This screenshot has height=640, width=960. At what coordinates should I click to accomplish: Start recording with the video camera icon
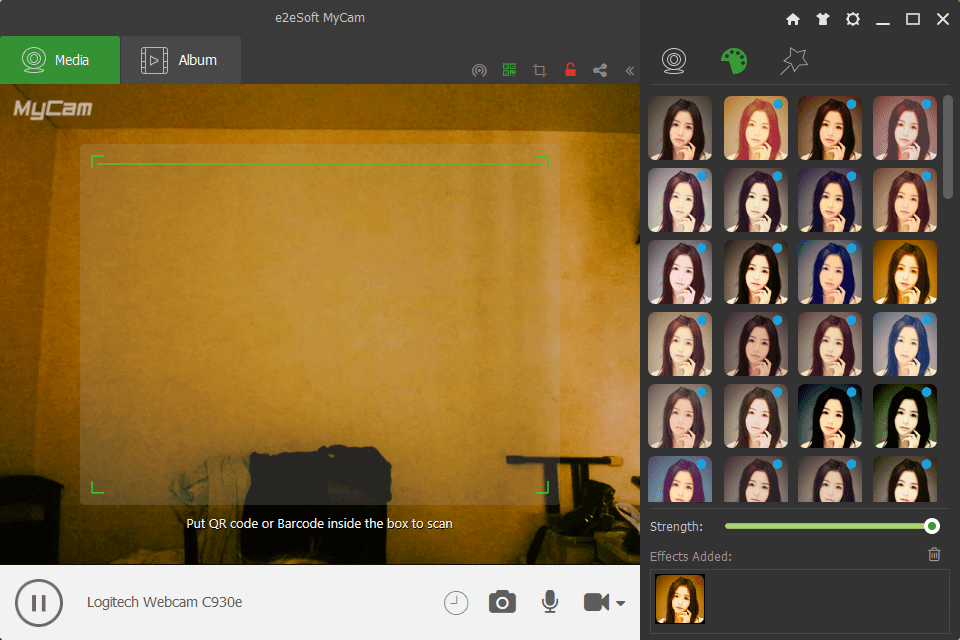tap(596, 603)
